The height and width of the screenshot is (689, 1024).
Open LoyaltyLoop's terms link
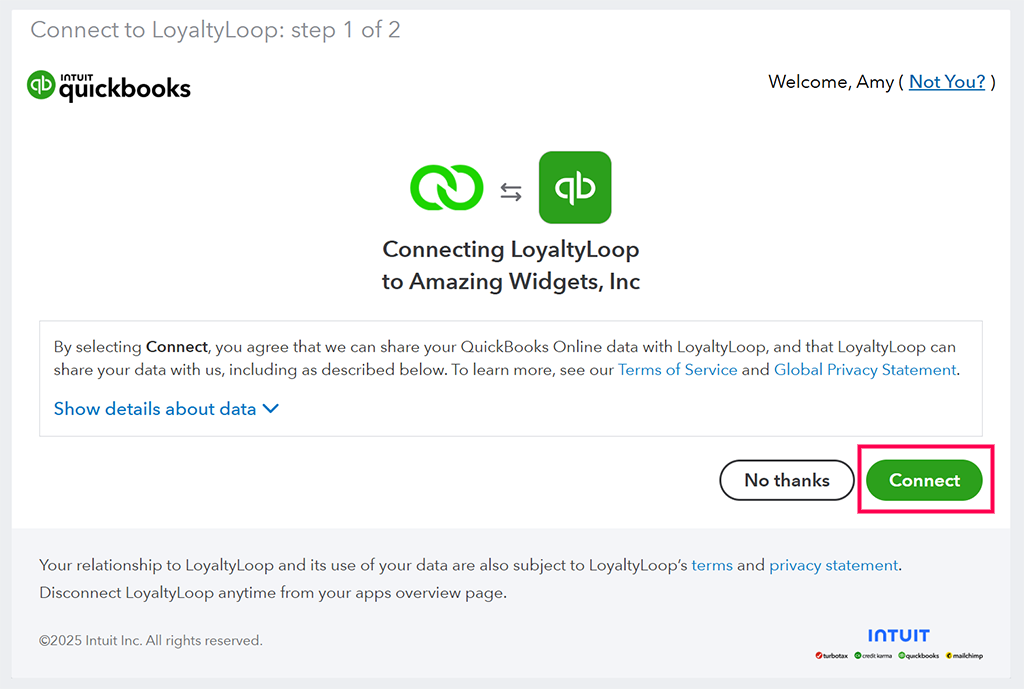[x=712, y=565]
